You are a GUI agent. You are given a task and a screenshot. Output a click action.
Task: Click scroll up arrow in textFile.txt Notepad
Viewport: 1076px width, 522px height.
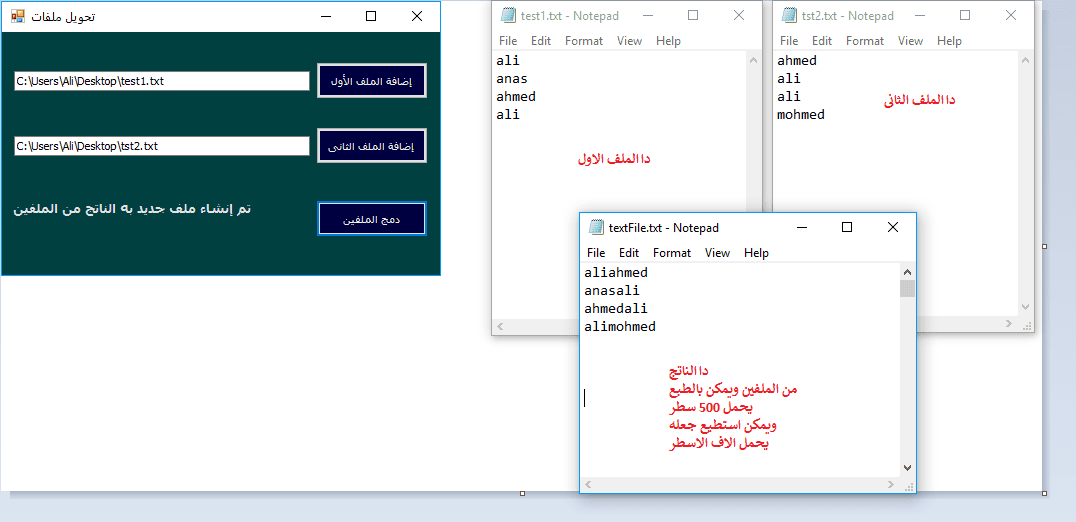tap(907, 272)
